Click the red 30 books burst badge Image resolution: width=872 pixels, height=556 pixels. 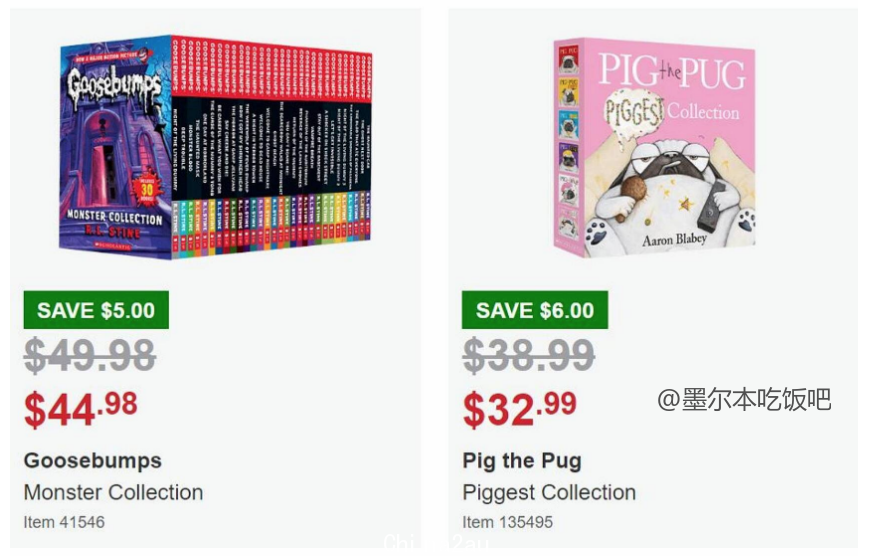click(x=147, y=190)
